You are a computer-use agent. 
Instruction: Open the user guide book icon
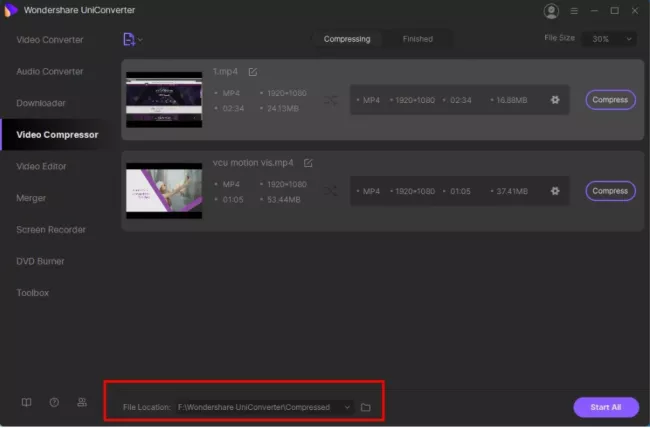(27, 402)
